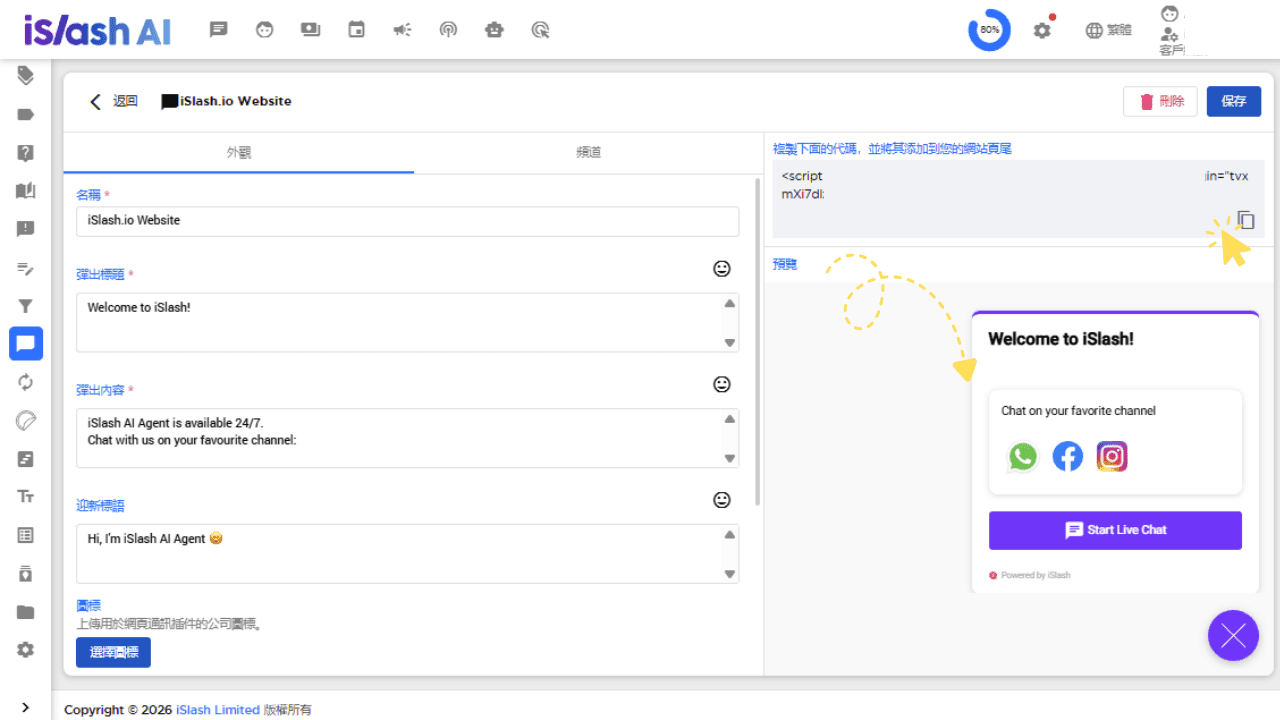Screen dimensions: 1280x720
Task: Open the calendar icon in top navigation
Action: (x=356, y=30)
